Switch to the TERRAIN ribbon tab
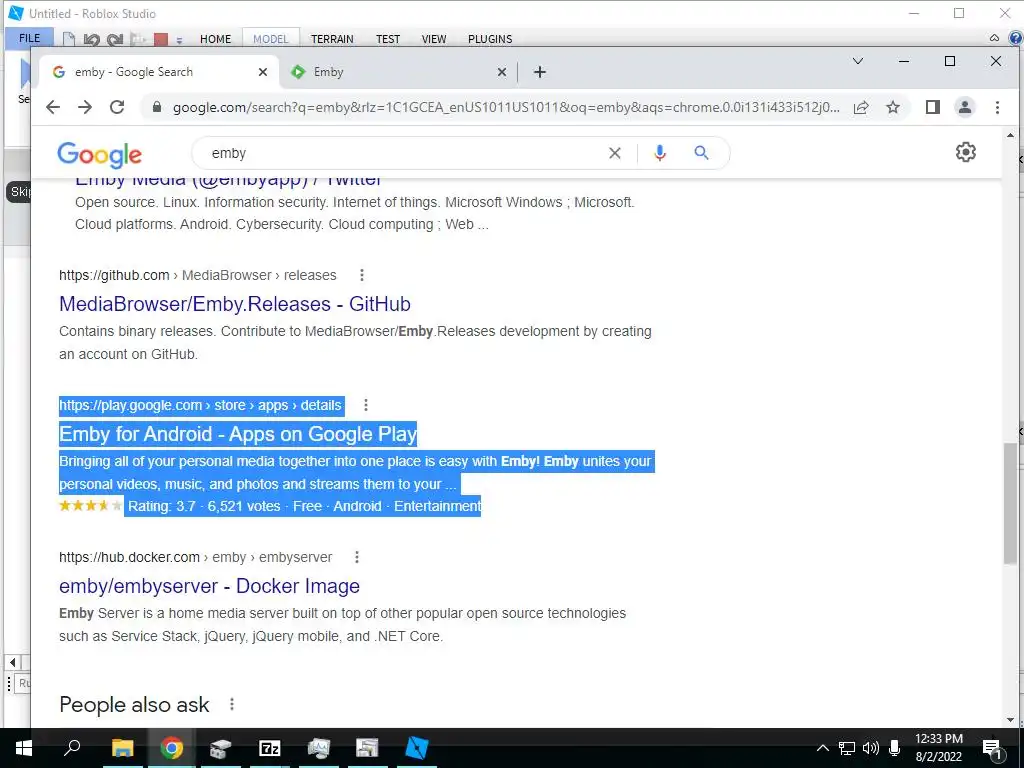The width and height of the screenshot is (1024, 768). point(332,39)
